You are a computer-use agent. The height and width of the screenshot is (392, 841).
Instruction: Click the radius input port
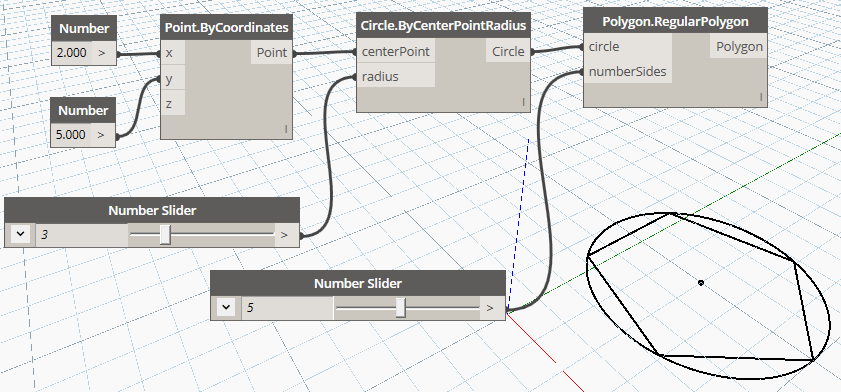396,77
